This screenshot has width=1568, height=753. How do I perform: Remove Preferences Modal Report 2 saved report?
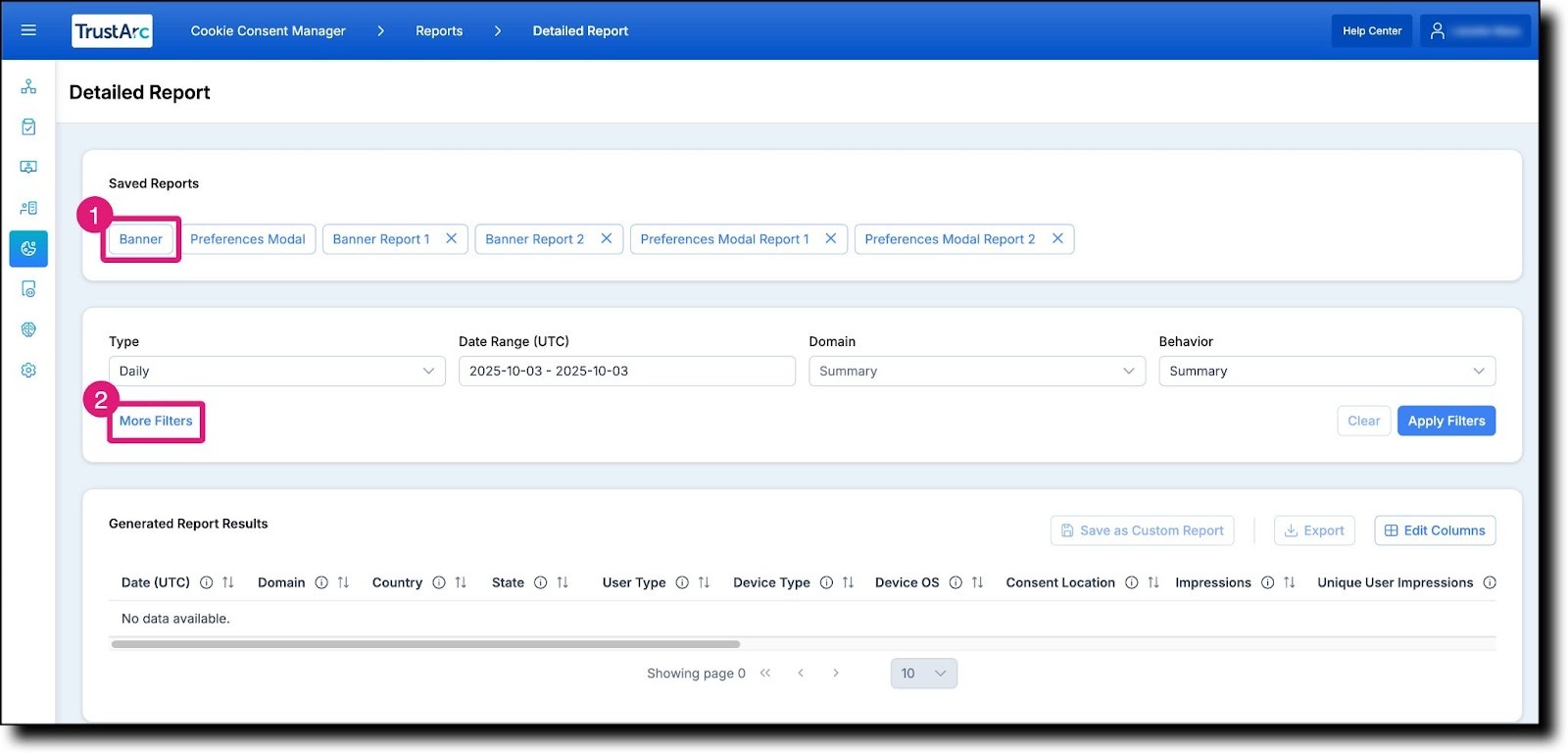1057,238
